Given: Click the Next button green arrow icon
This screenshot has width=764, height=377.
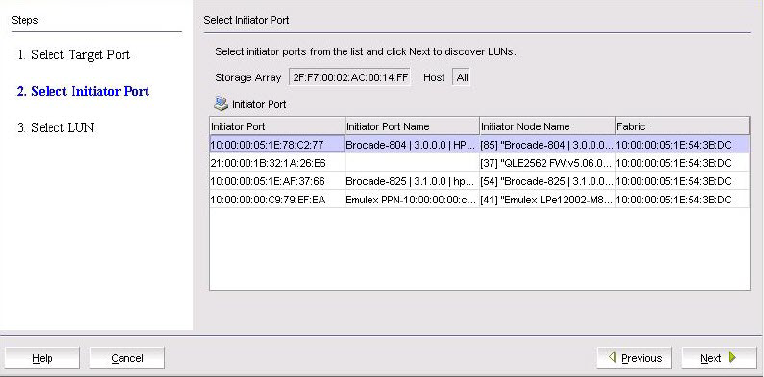Looking at the screenshot, I should pyautogui.click(x=732, y=358).
